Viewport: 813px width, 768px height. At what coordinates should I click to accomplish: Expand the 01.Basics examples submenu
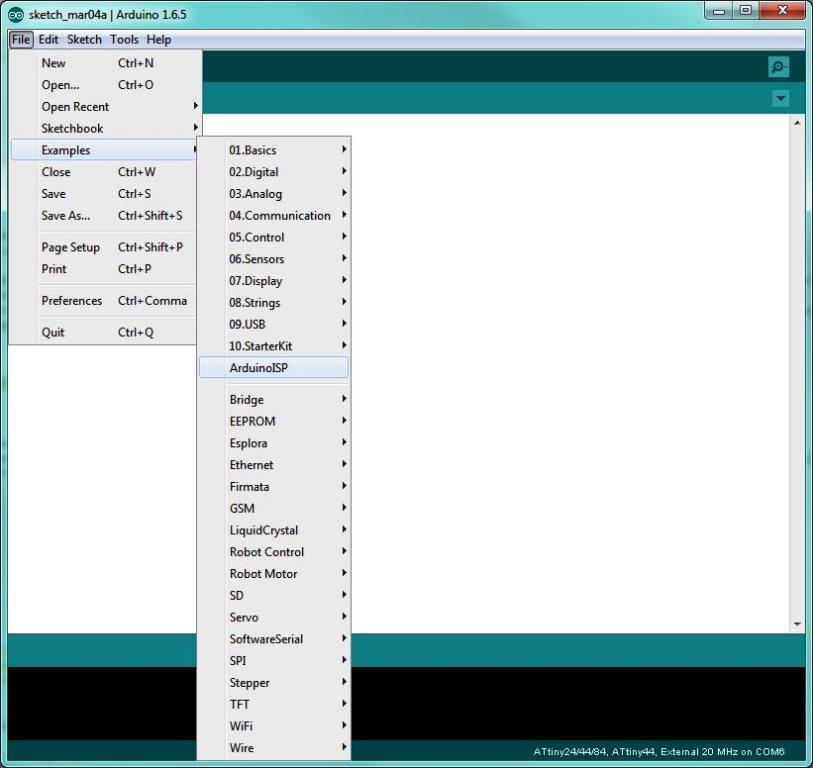pos(274,150)
